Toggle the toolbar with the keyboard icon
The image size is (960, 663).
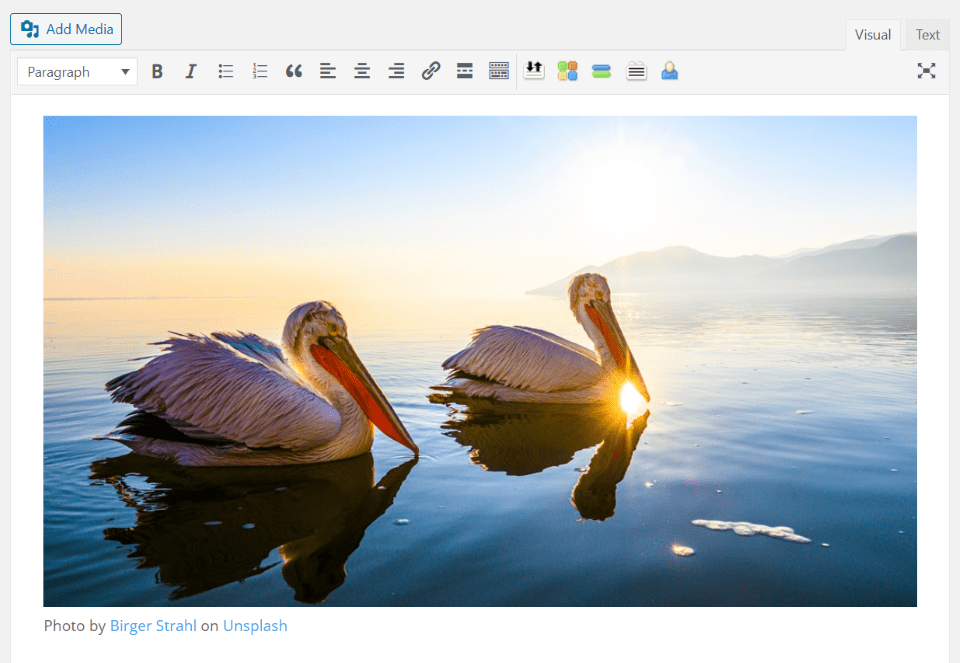[498, 71]
